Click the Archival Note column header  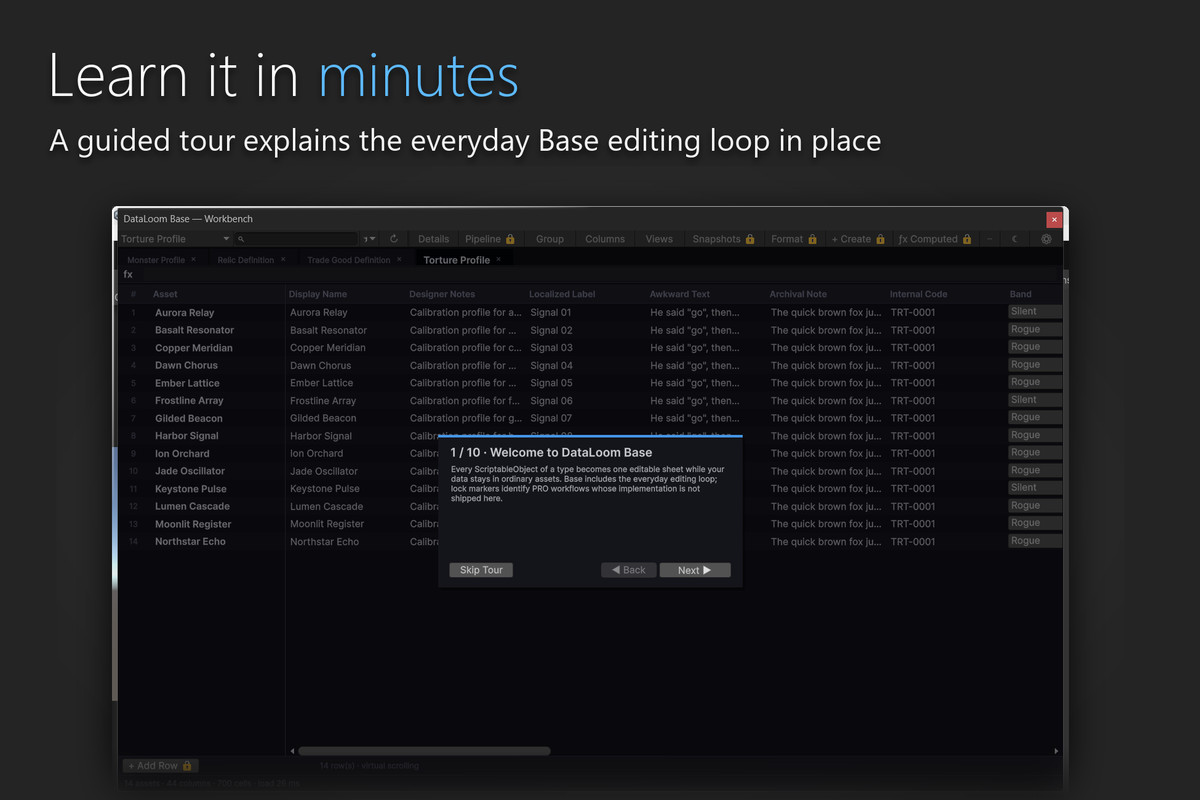click(x=798, y=294)
